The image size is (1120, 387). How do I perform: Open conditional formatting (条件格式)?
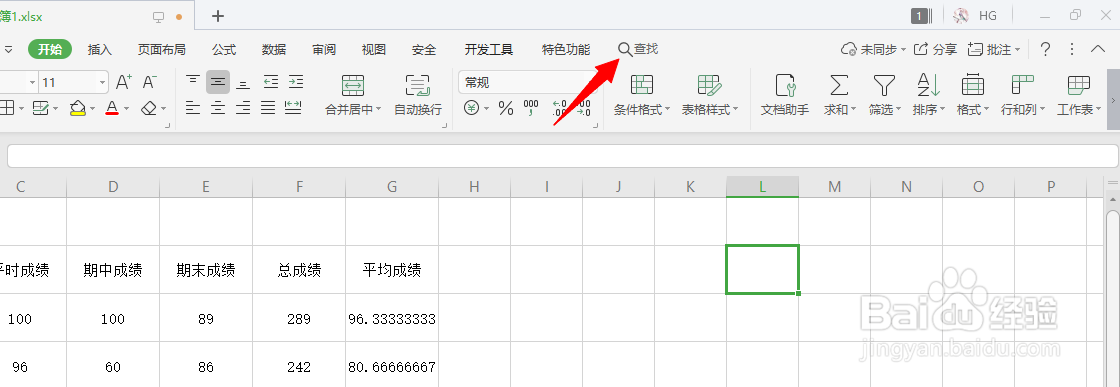[641, 95]
